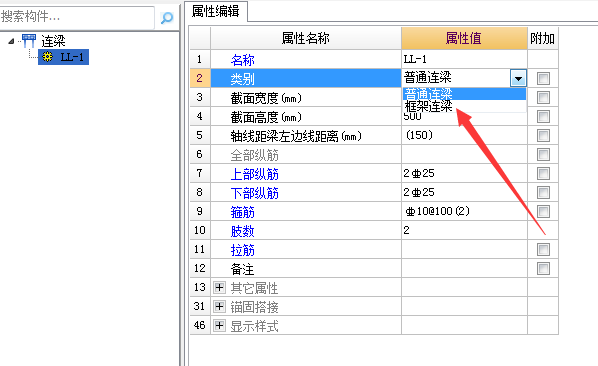
Task: Collapse the 连梁 tree node
Action: (11, 41)
